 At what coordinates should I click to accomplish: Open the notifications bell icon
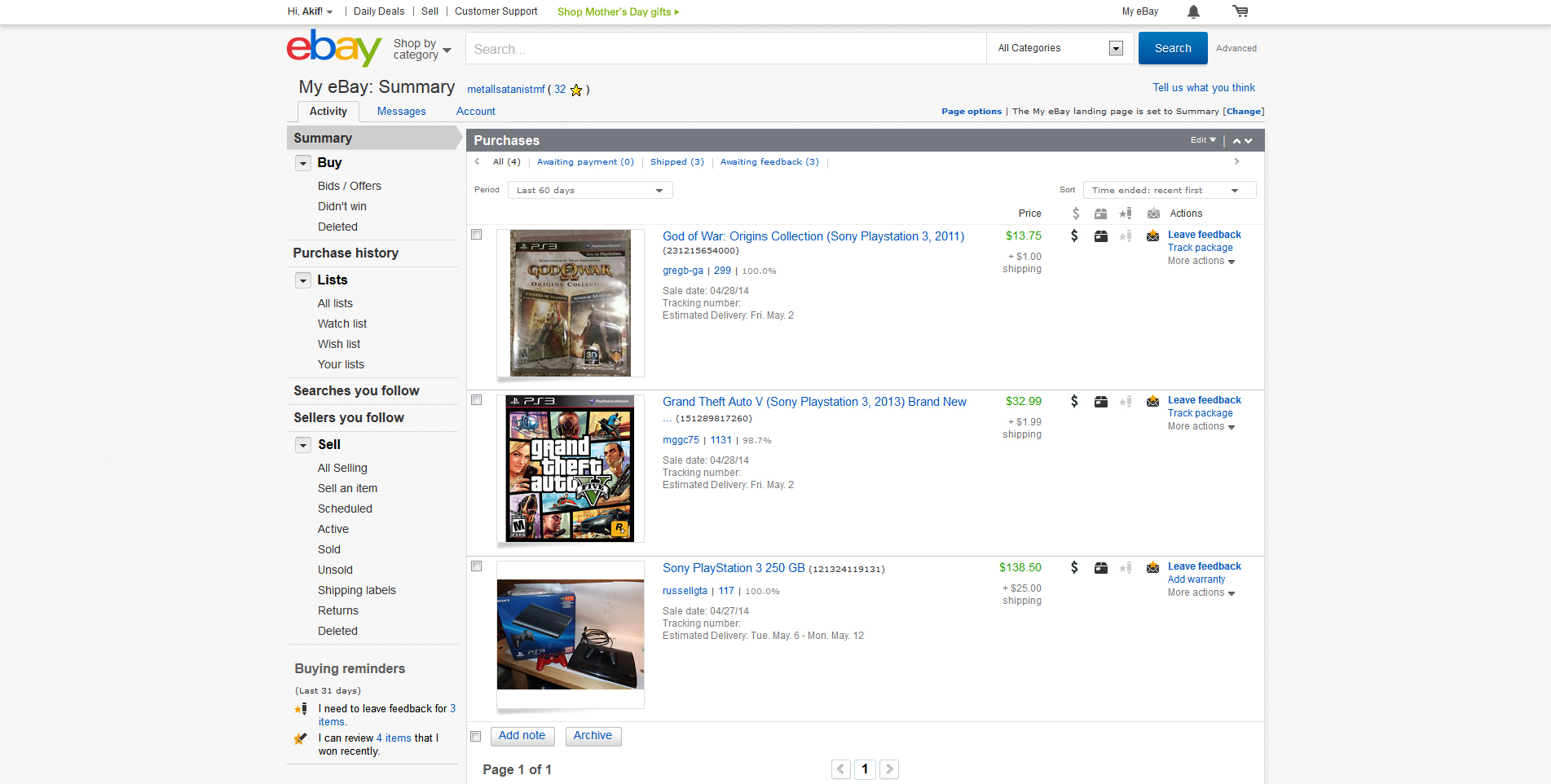pyautogui.click(x=1193, y=11)
